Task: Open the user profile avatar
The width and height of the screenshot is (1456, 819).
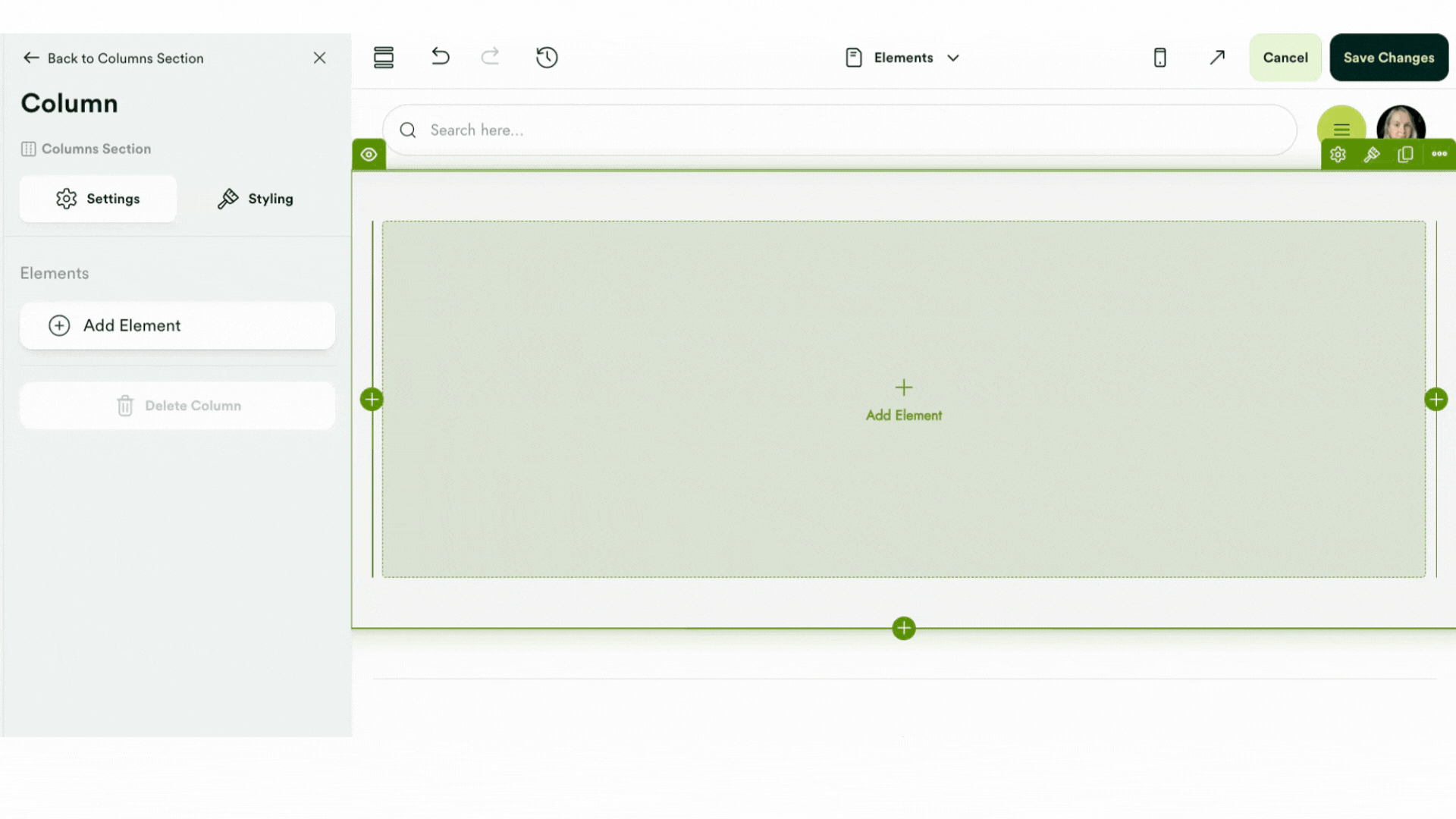Action: [x=1401, y=125]
